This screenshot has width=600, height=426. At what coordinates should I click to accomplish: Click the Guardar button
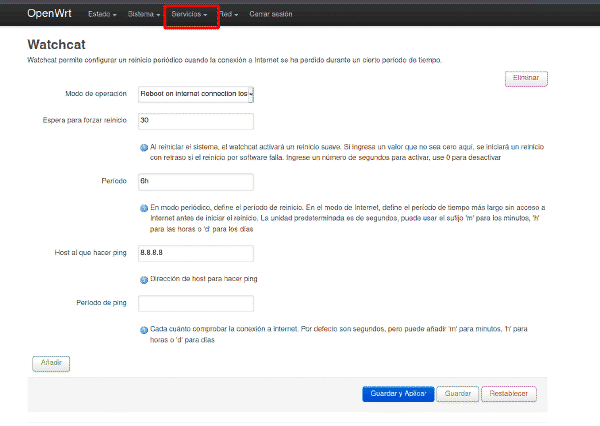click(458, 394)
